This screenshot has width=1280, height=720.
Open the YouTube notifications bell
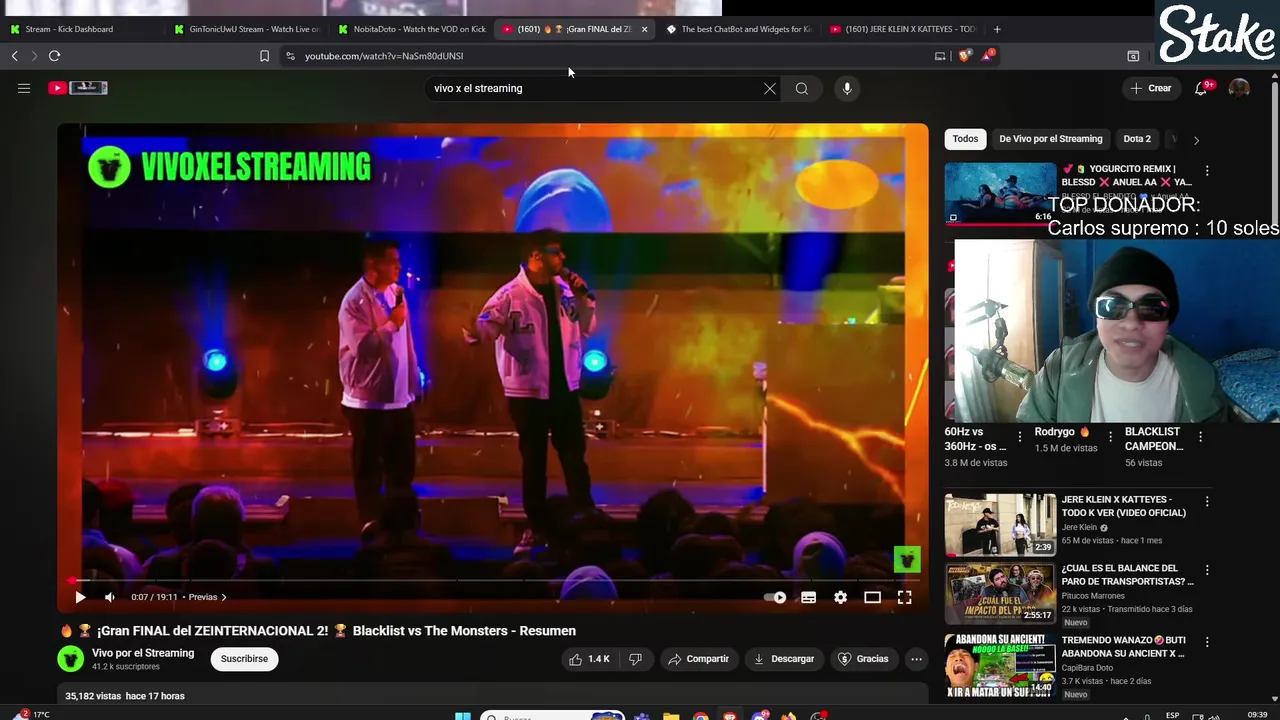tap(1201, 88)
